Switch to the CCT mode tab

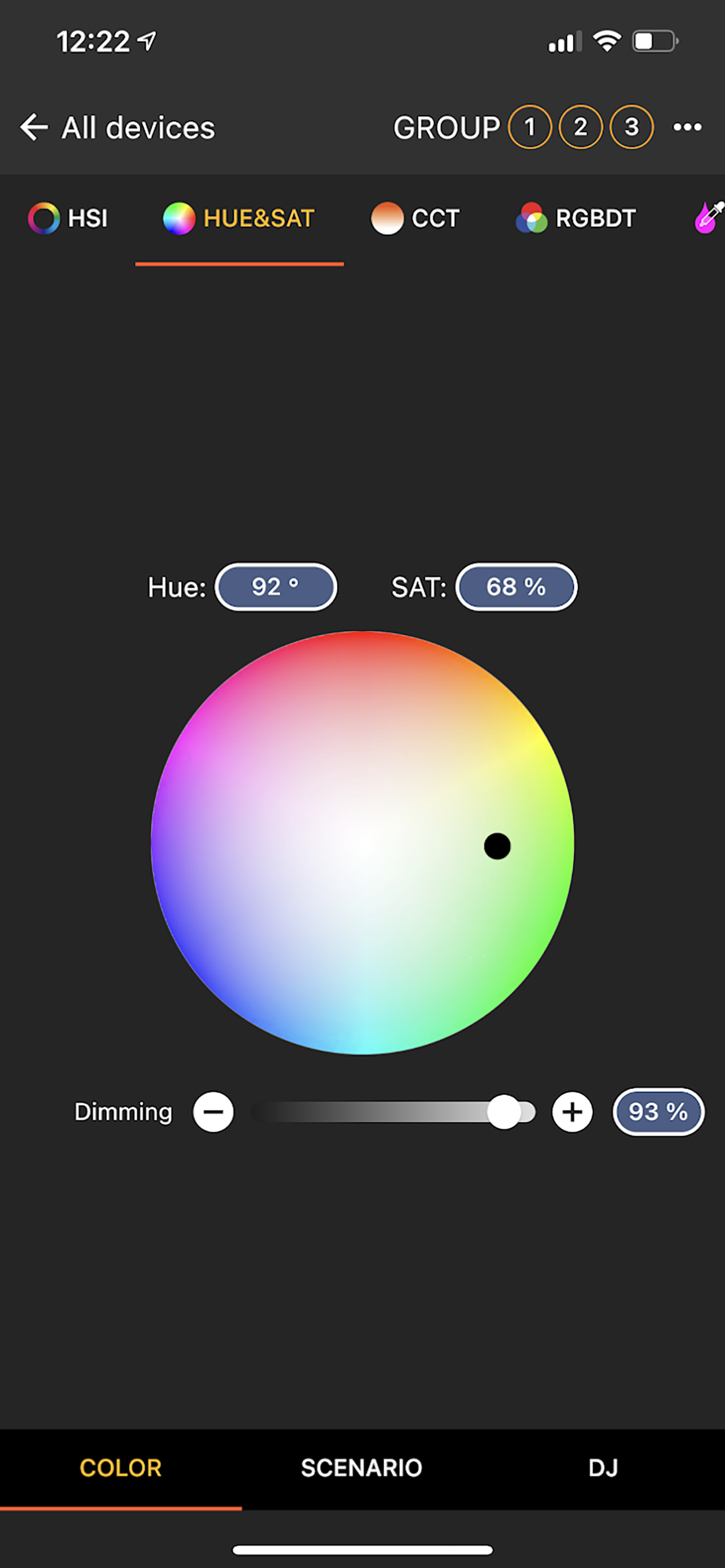[x=415, y=218]
